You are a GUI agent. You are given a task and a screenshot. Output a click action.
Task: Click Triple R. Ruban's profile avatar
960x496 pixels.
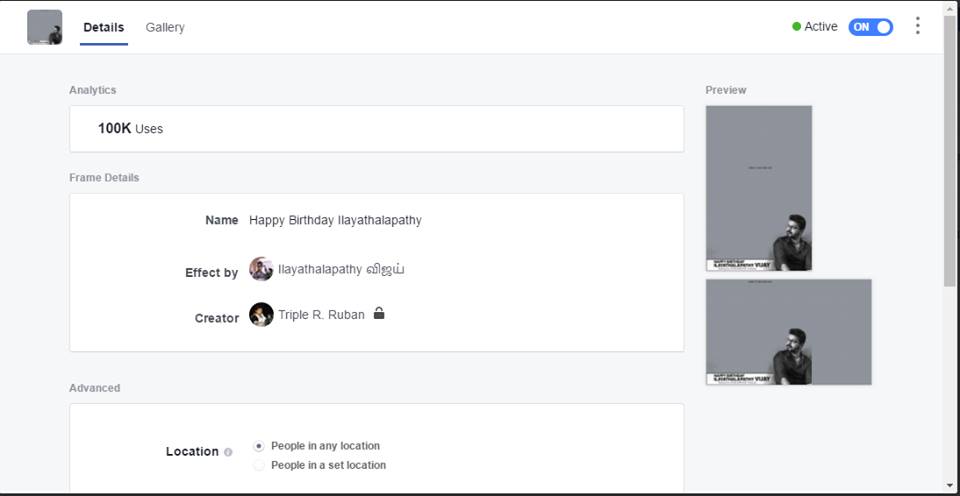coord(261,315)
